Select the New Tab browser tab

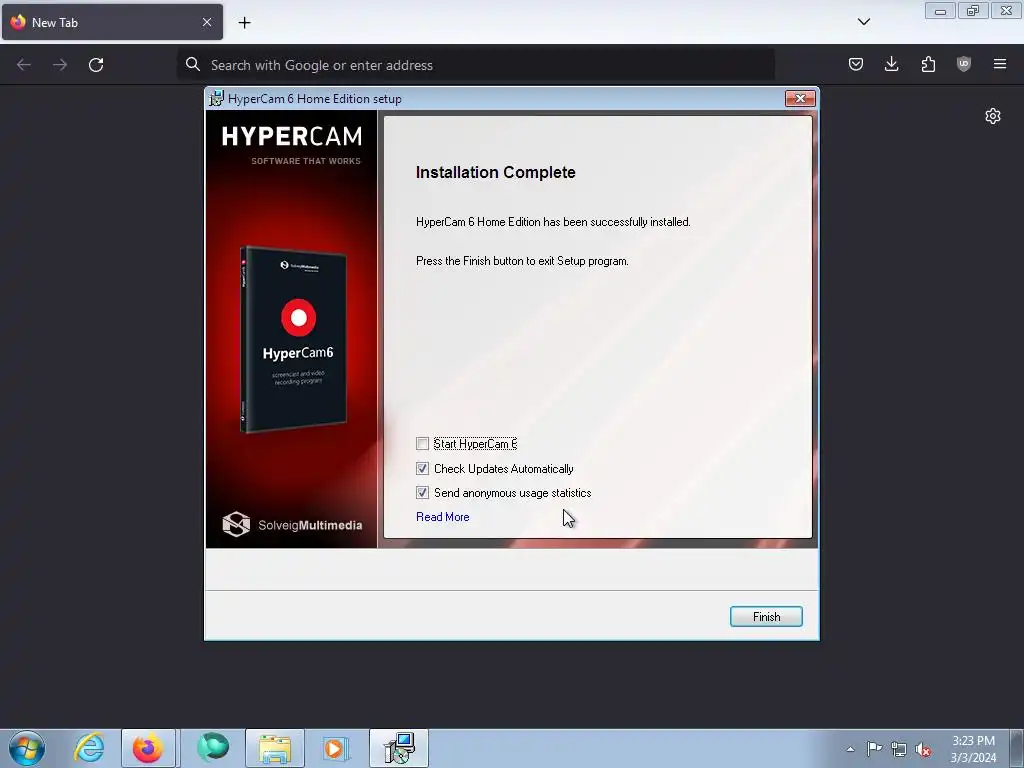click(x=112, y=22)
